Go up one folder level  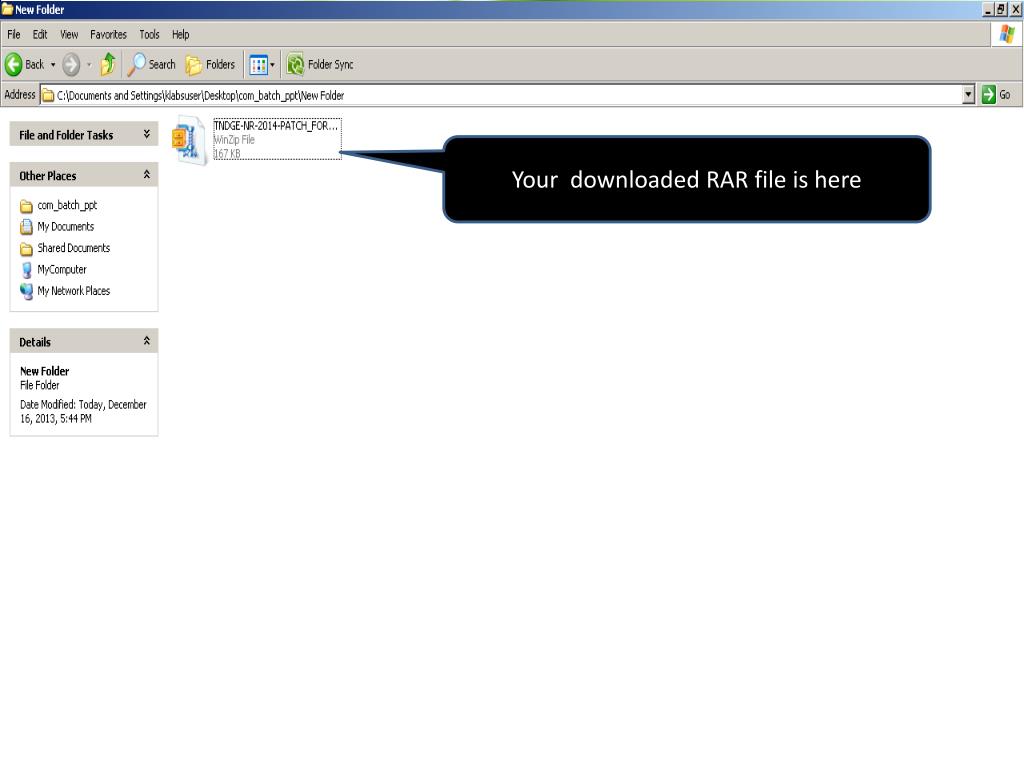point(108,64)
